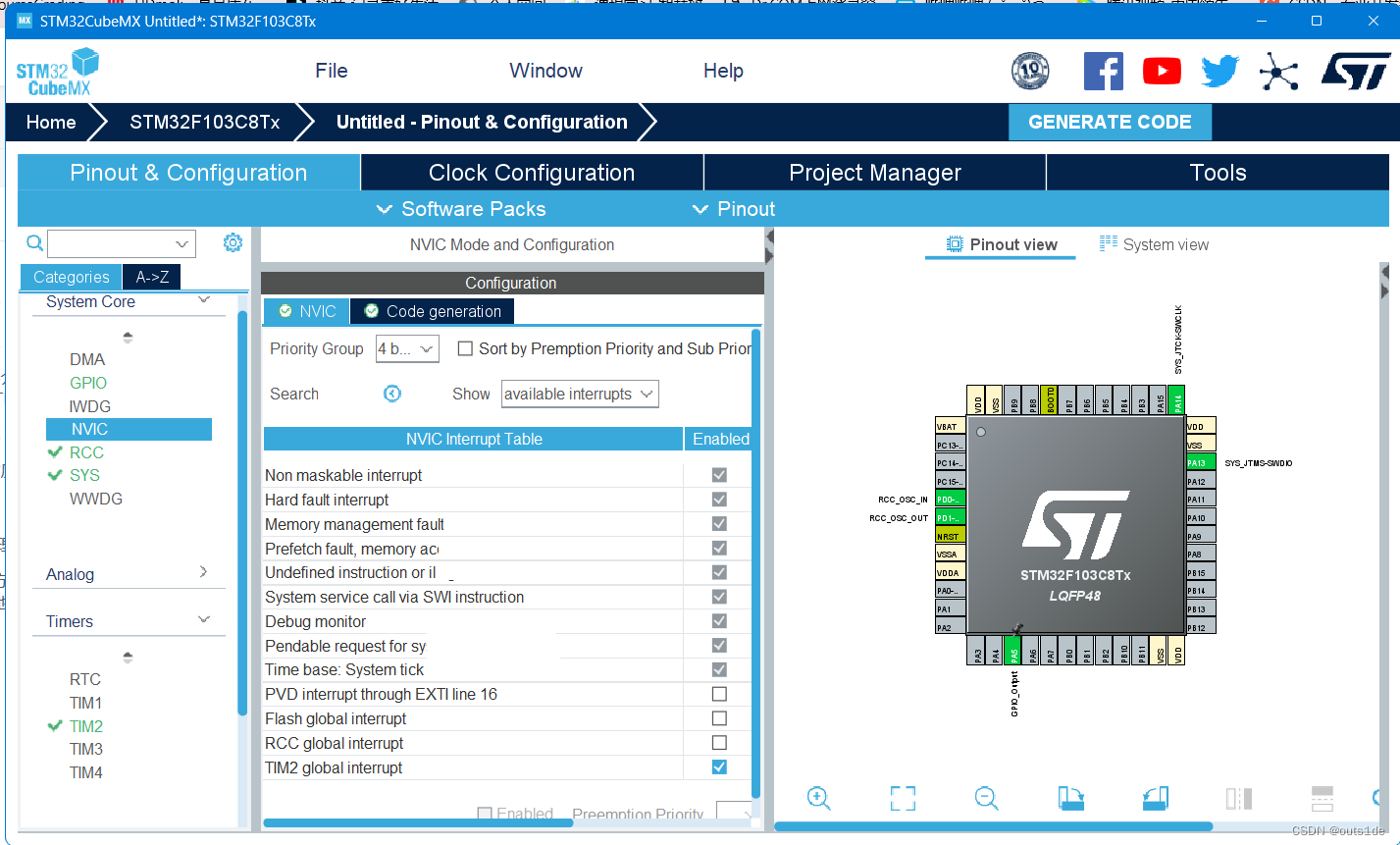This screenshot has height=845, width=1400.
Task: Click the categories panel vertical scrollbar
Action: (242, 514)
